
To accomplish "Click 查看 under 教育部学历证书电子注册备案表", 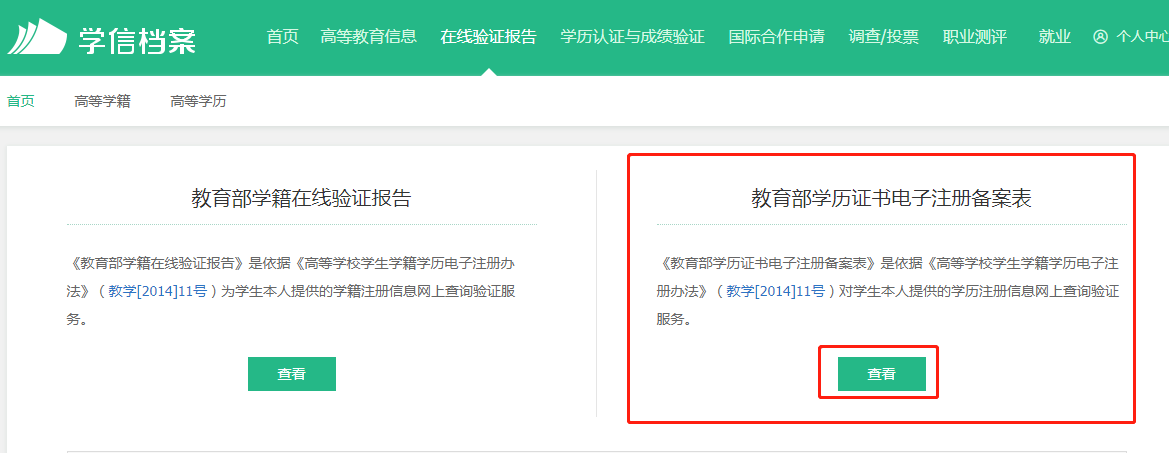I will (x=881, y=374).
